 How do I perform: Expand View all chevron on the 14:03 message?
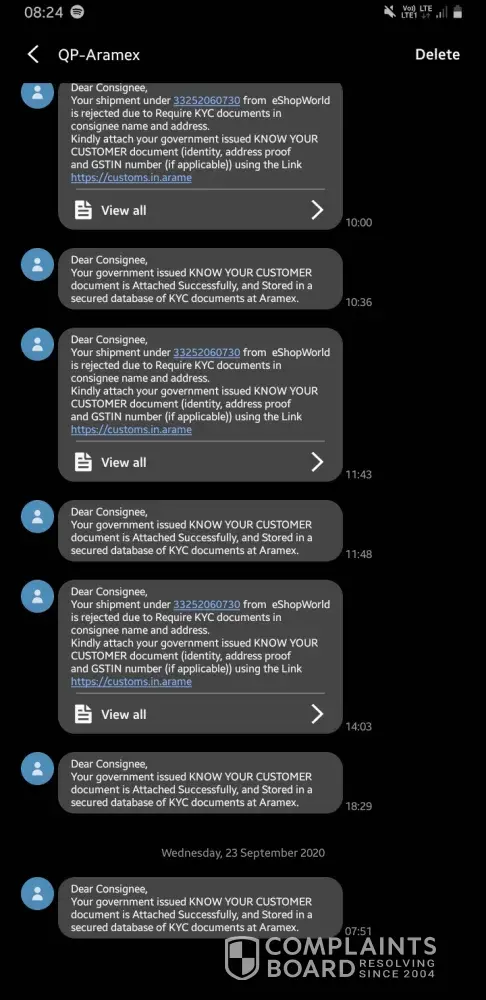pos(317,714)
